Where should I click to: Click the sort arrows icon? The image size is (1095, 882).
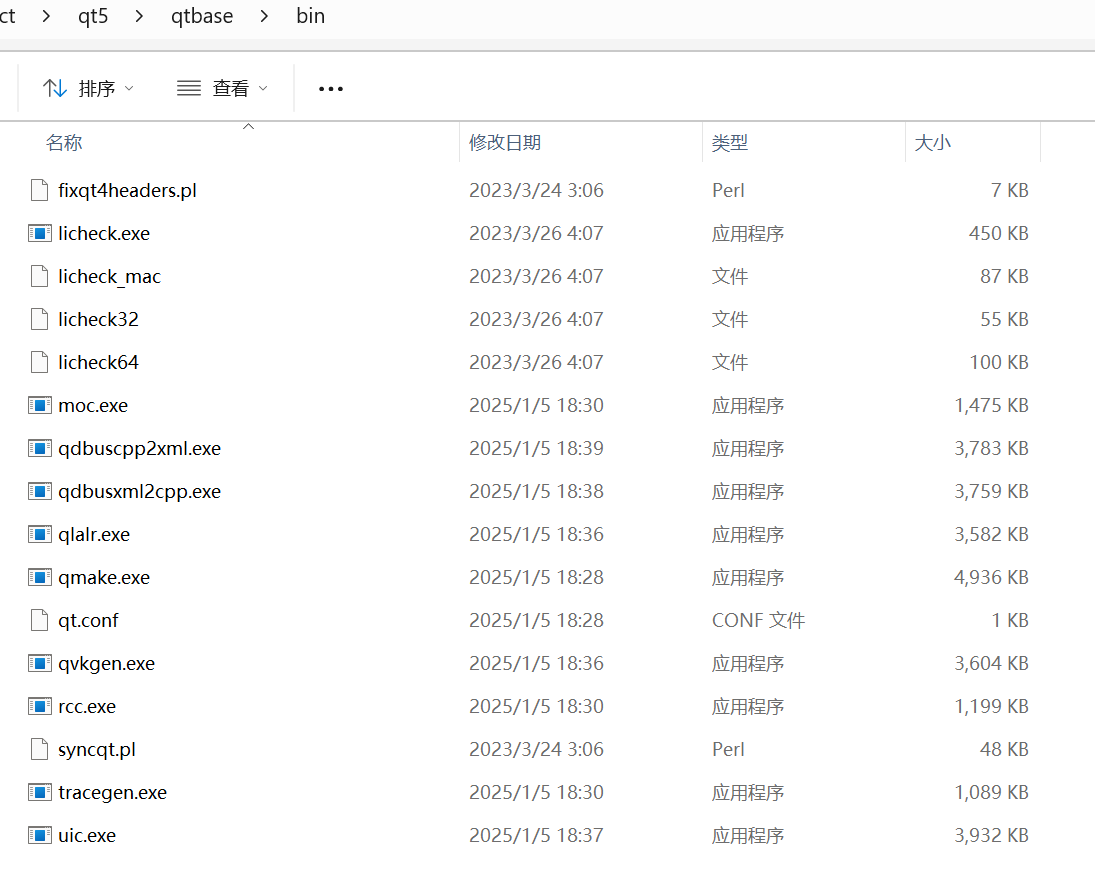(x=54, y=89)
